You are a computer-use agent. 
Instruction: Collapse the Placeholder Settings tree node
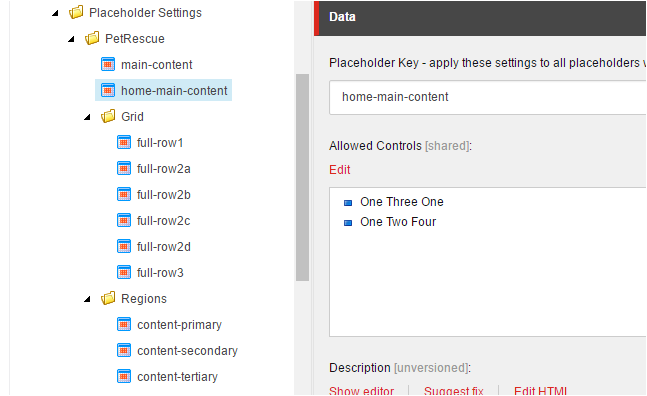[x=55, y=14]
